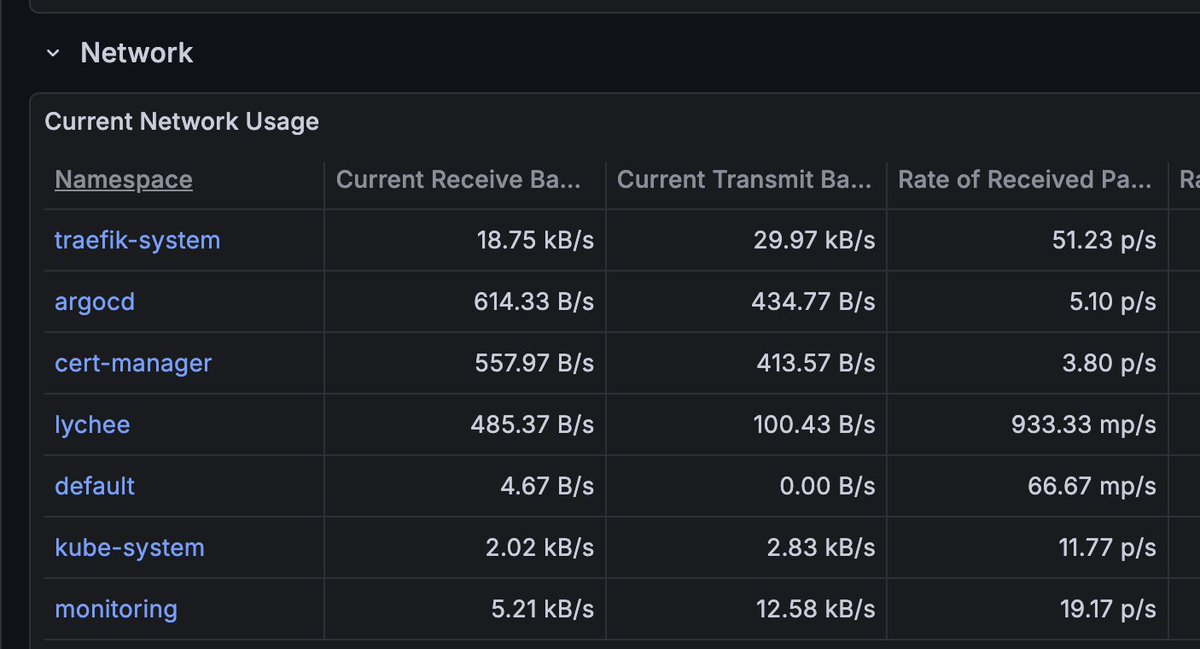The height and width of the screenshot is (649, 1200).
Task: Sort table by Namespace column header
Action: (x=123, y=180)
